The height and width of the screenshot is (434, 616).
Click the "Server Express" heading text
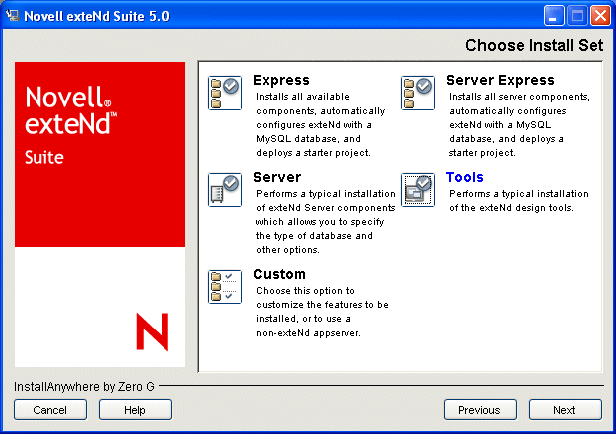pos(500,80)
